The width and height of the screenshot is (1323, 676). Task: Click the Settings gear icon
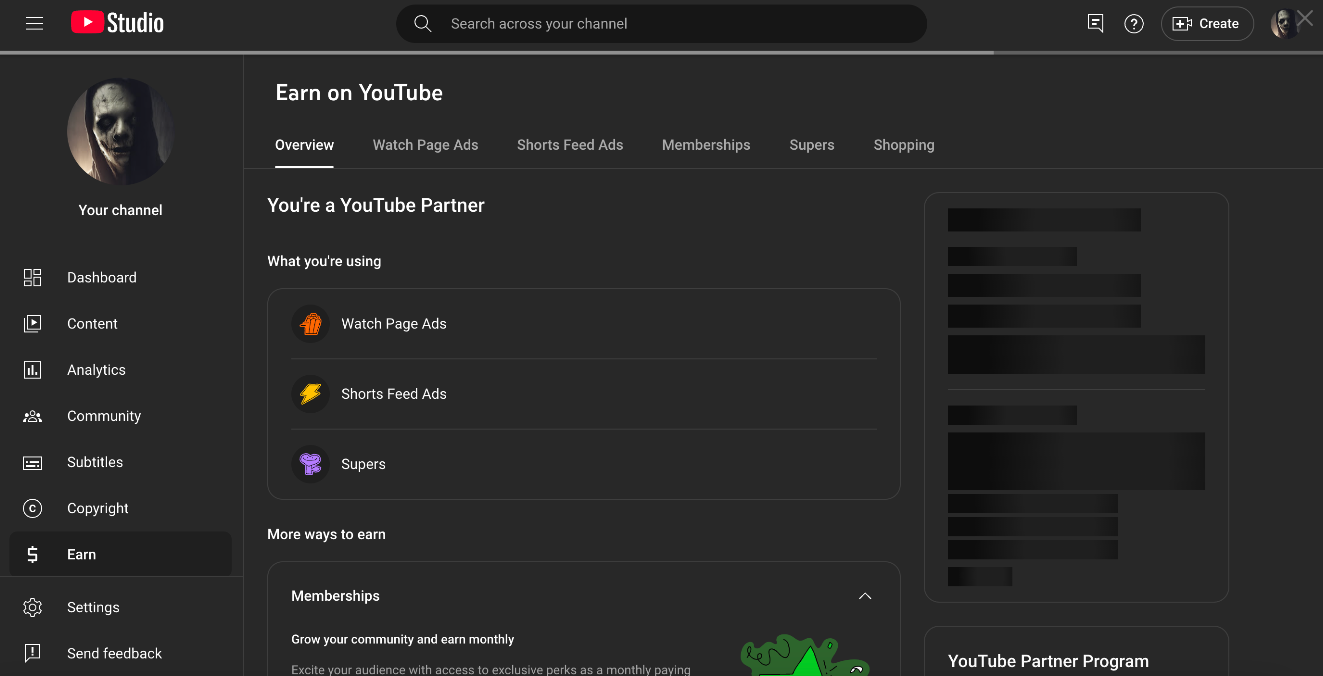[x=32, y=607]
